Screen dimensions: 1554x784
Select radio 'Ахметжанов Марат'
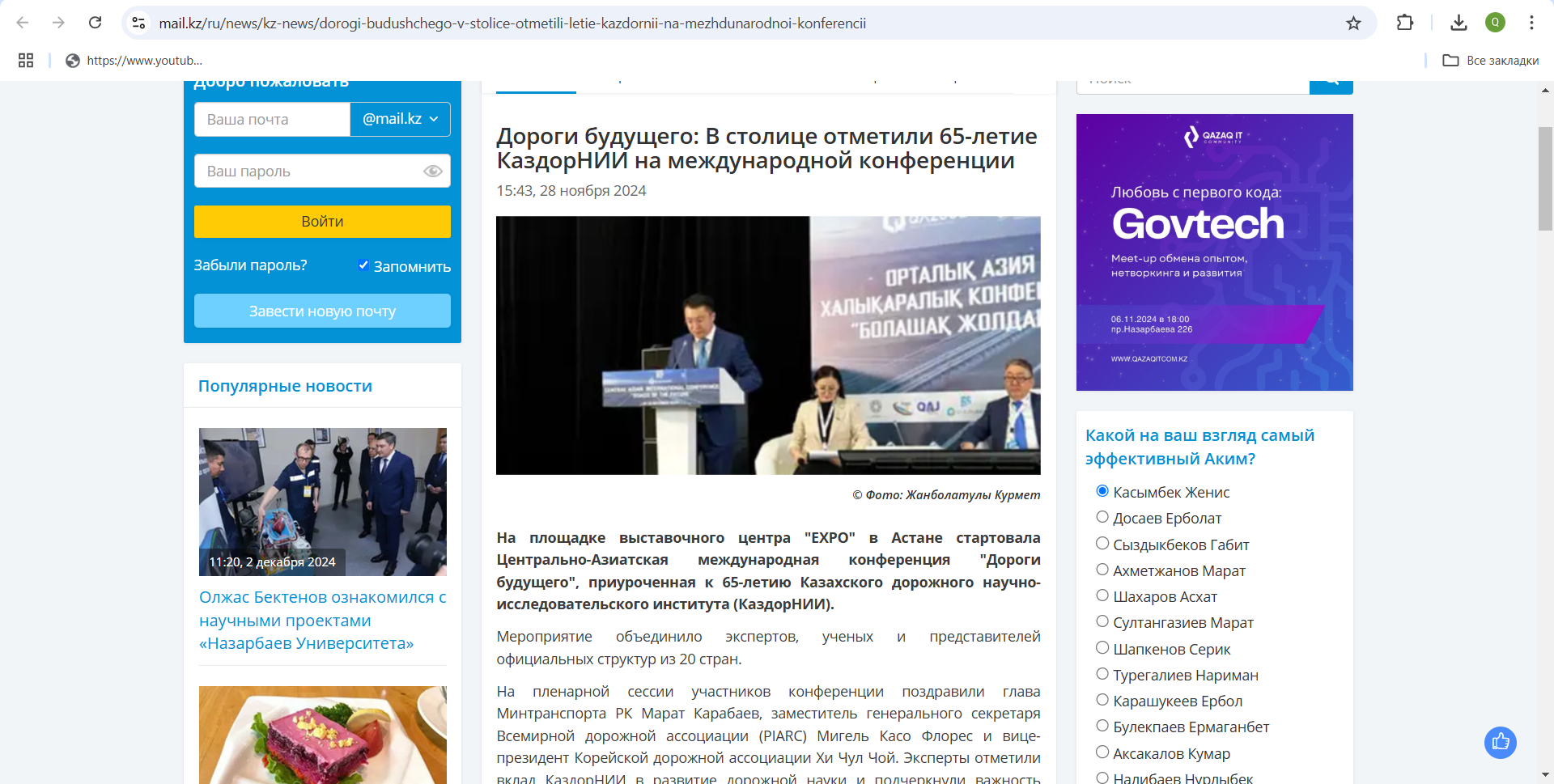pyautogui.click(x=1102, y=570)
